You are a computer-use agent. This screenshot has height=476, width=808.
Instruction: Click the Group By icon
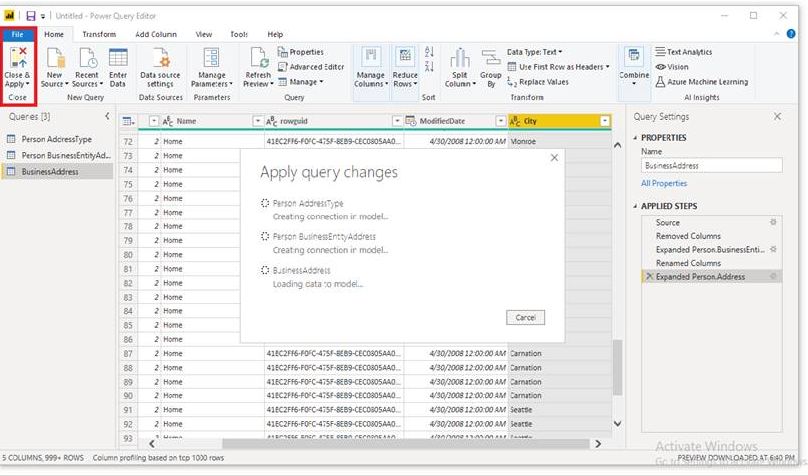point(491,57)
